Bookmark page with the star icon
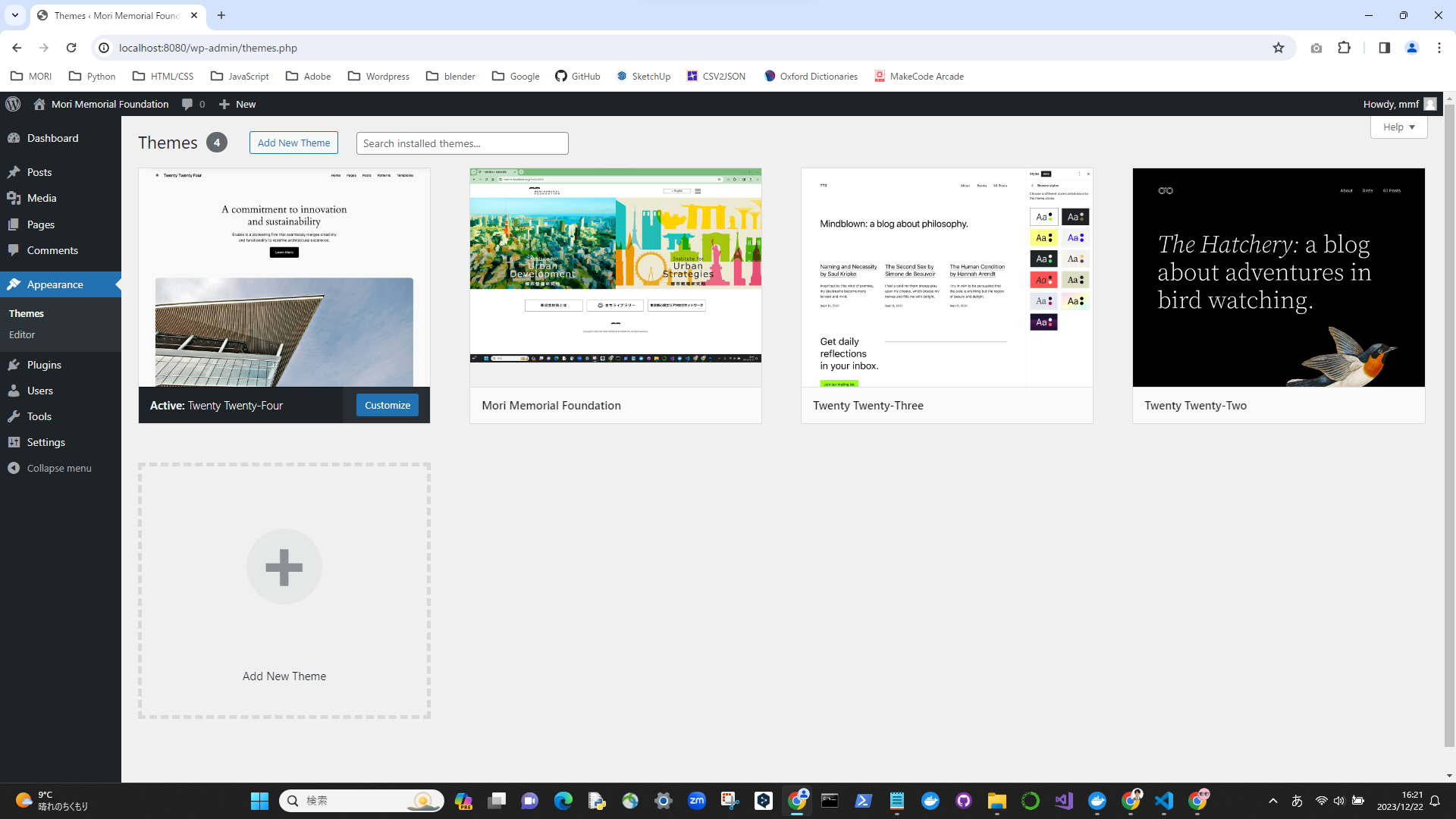The height and width of the screenshot is (819, 1456). 1279,48
